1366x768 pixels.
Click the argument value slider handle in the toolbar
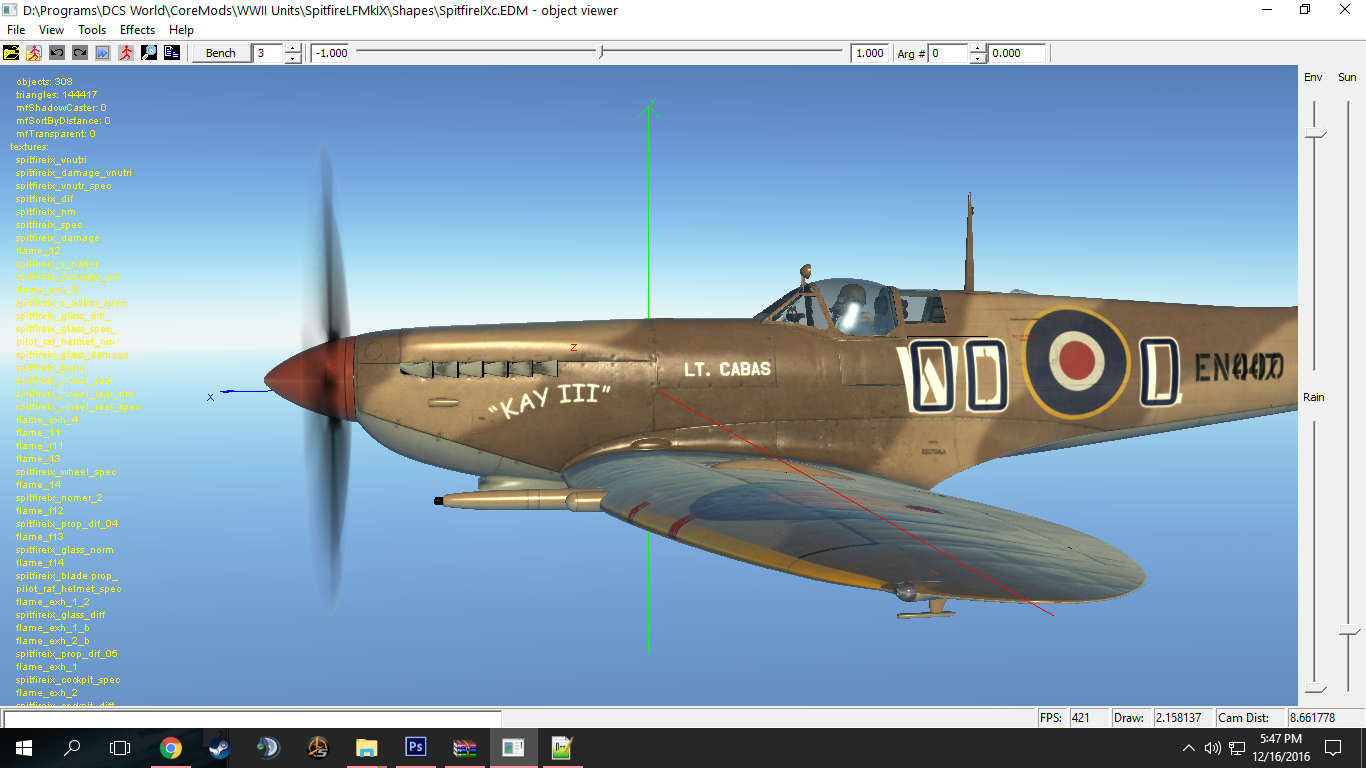tap(601, 52)
